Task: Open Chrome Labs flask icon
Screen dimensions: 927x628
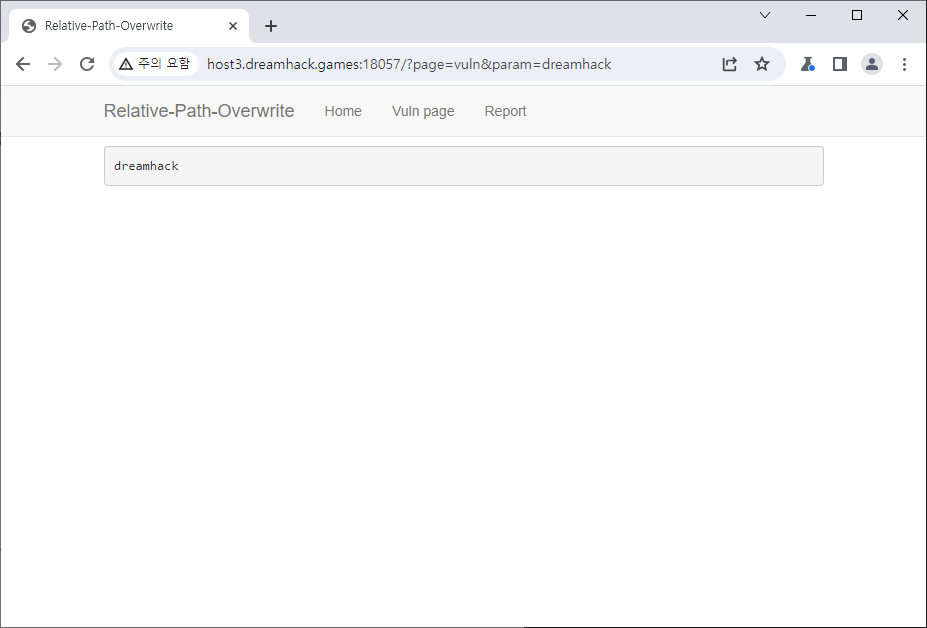Action: coord(808,64)
